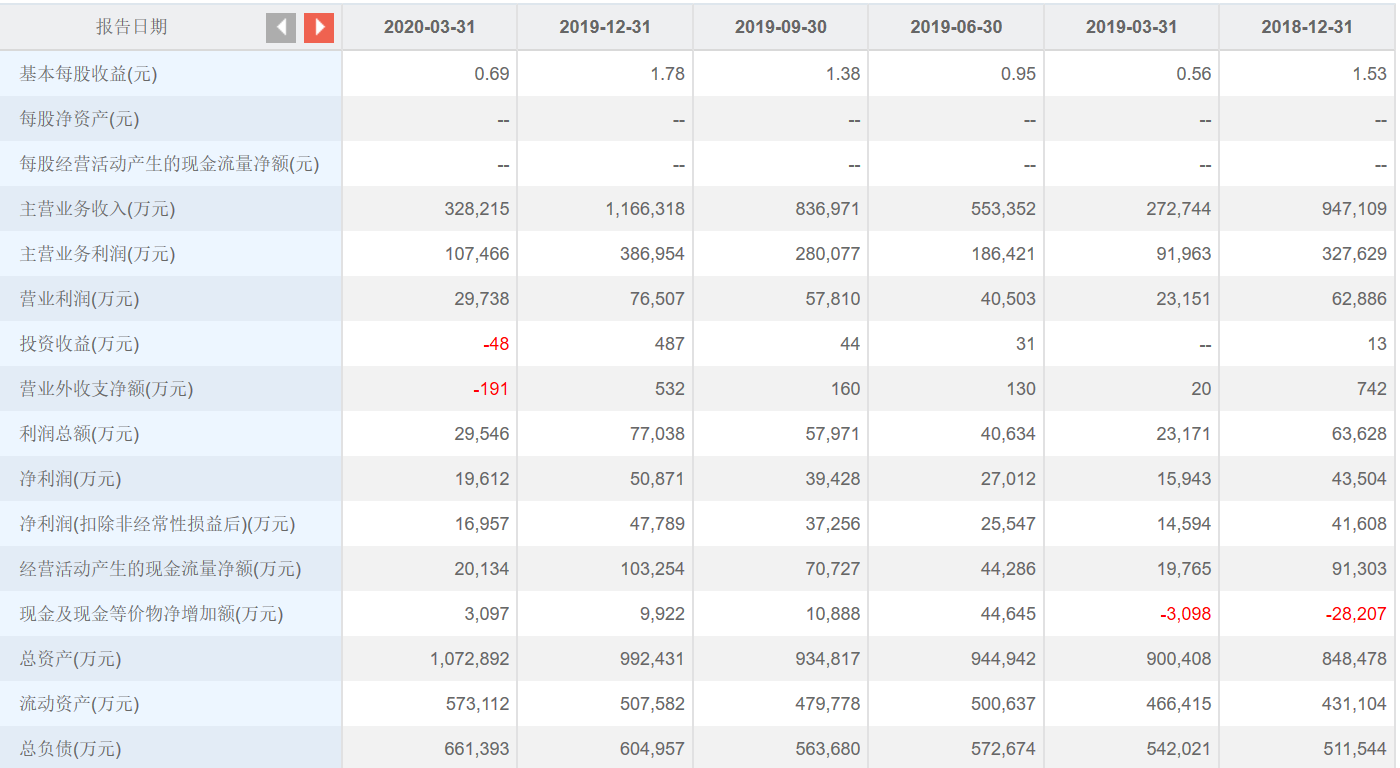
Task: Click the red right arrow button
Action: pos(319,27)
